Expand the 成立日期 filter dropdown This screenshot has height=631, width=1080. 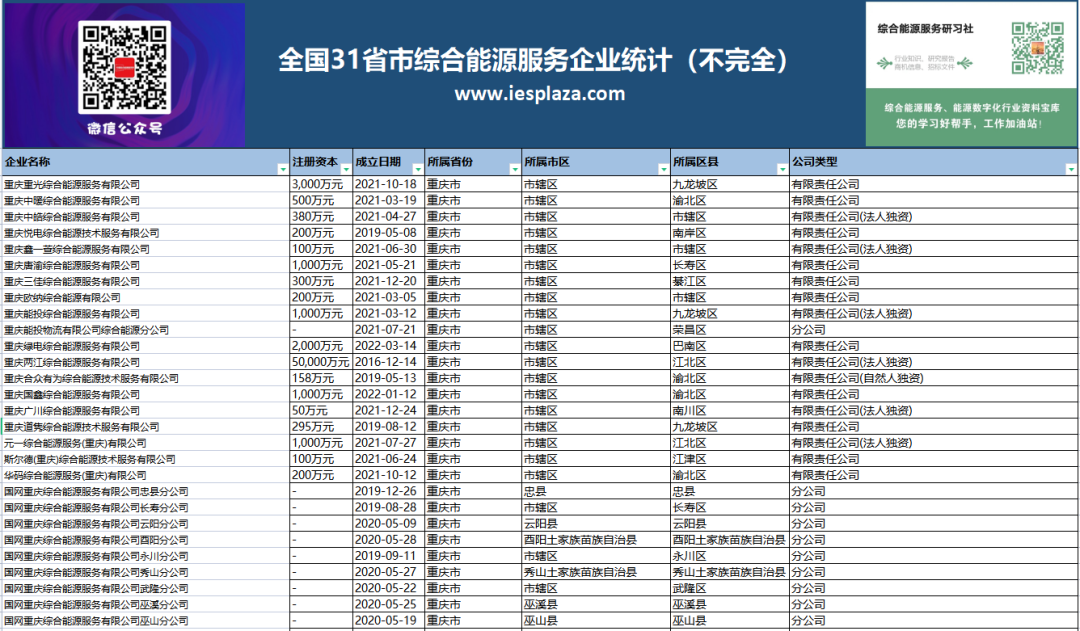[415, 169]
